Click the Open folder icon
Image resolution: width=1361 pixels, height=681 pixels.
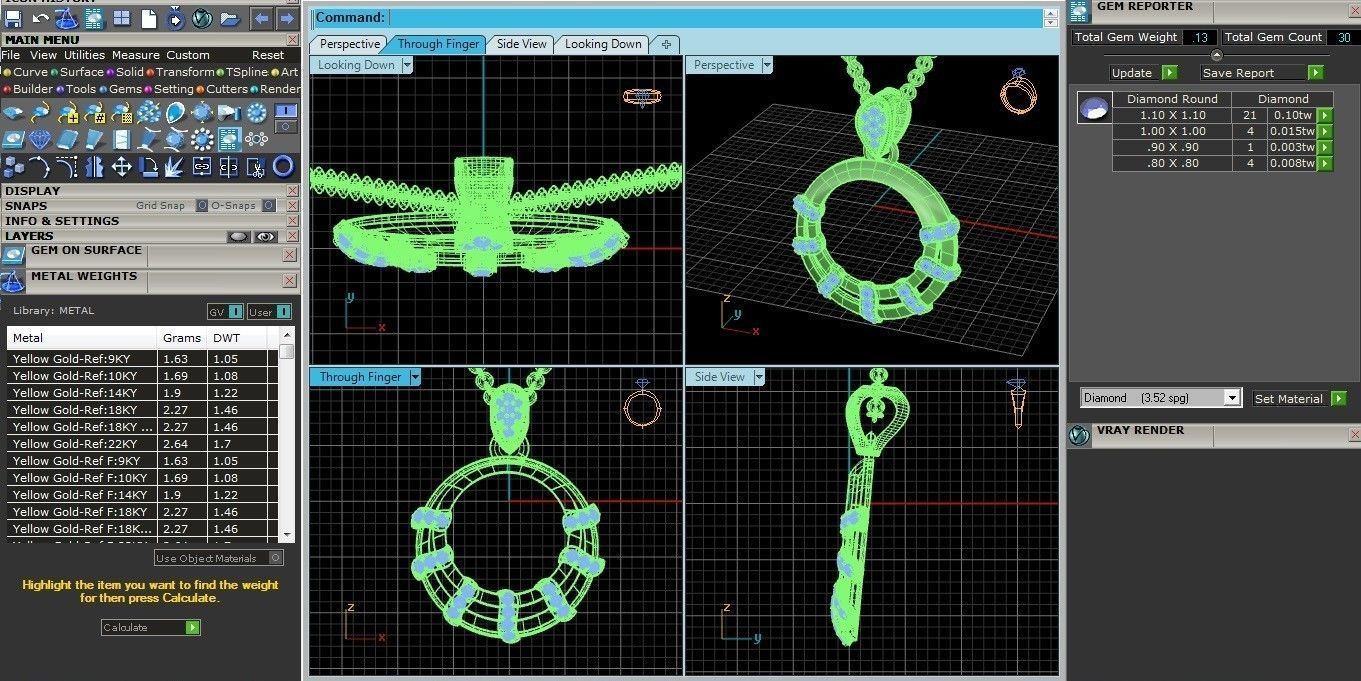(x=229, y=18)
